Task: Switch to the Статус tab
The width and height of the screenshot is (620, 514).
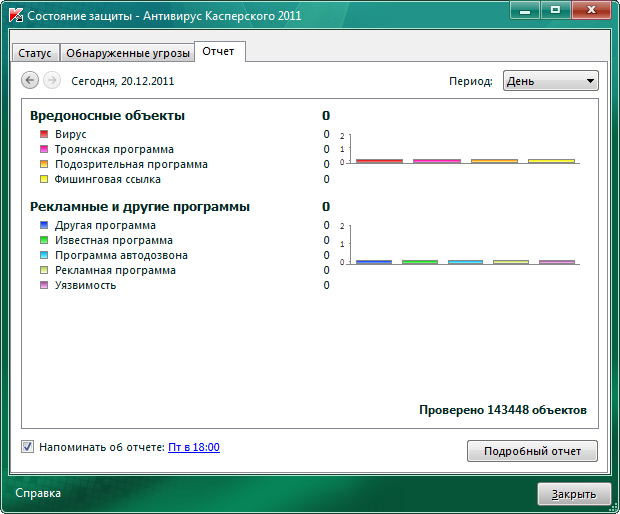Action: pos(35,53)
